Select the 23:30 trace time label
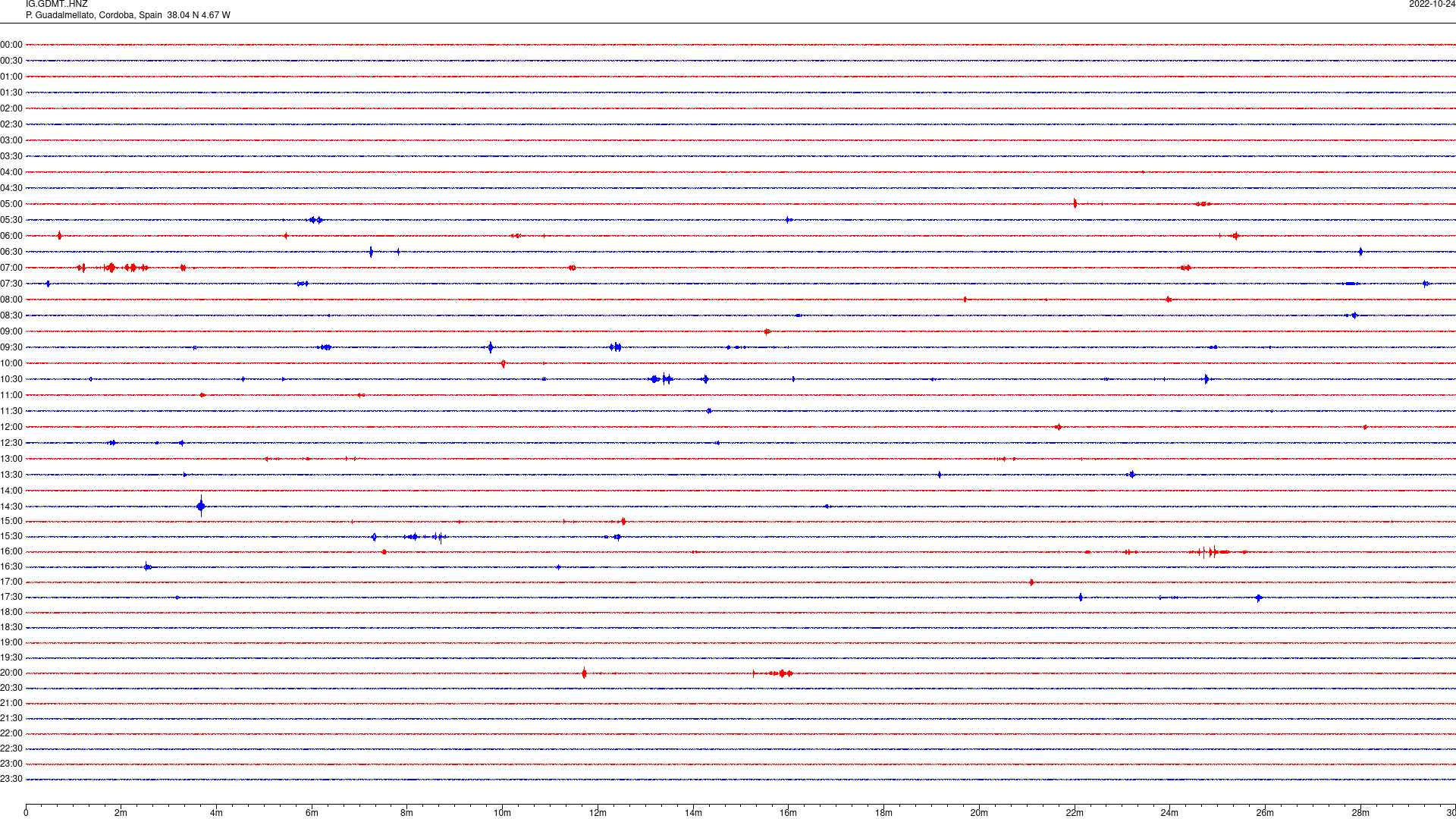The height and width of the screenshot is (819, 1456). click(11, 779)
